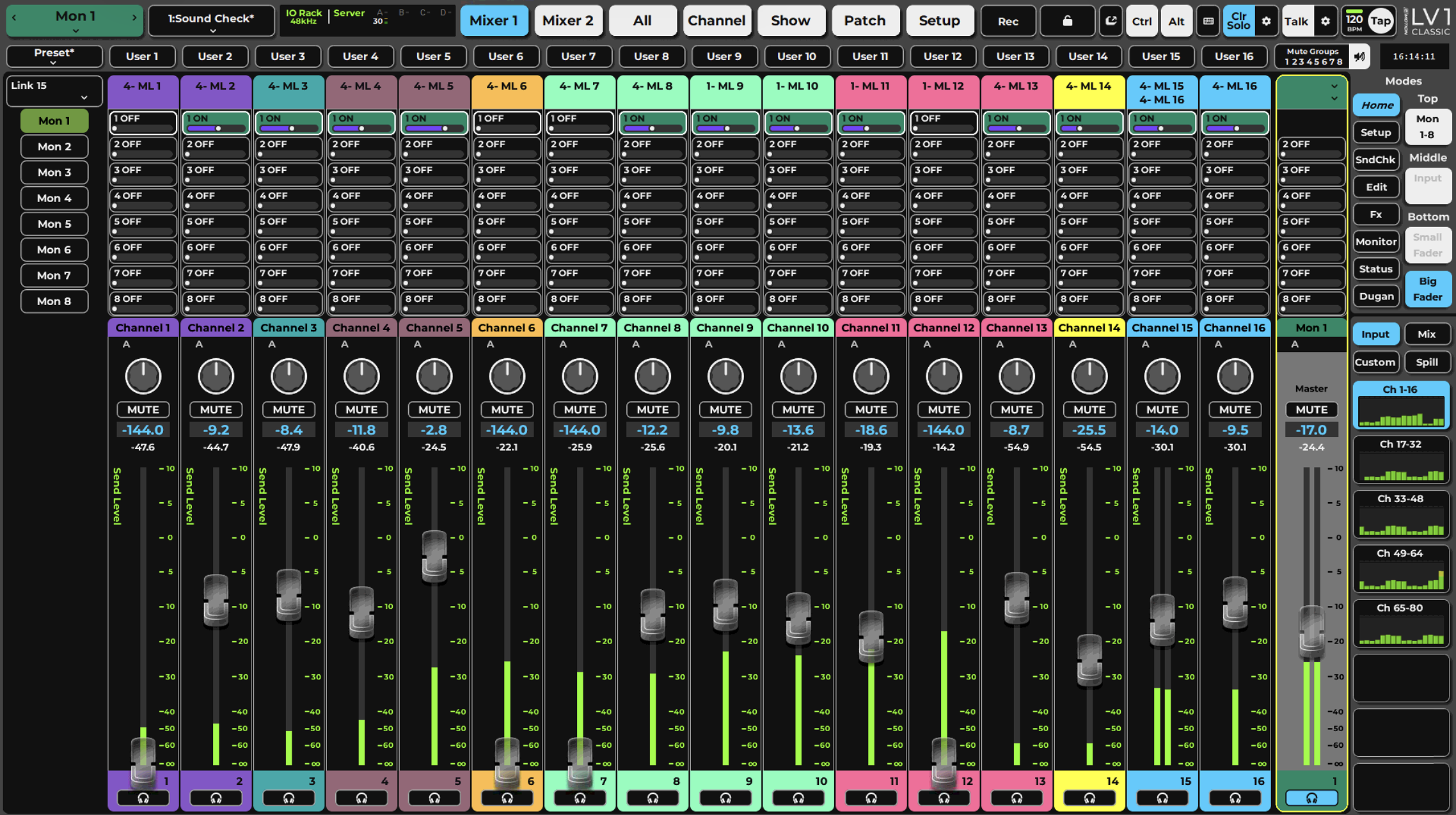Screen dimensions: 1456x815
Task: Click the mute groups speaker icon
Action: pos(1360,56)
